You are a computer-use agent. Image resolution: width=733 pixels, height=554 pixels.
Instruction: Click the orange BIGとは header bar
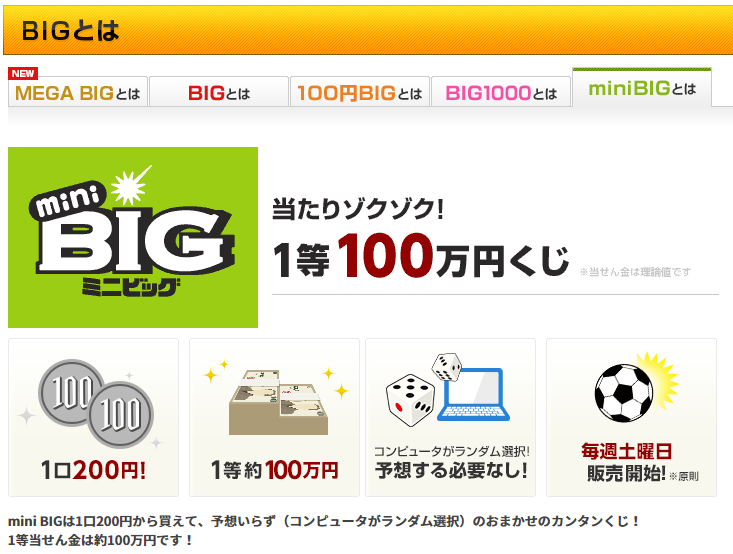(x=368, y=30)
